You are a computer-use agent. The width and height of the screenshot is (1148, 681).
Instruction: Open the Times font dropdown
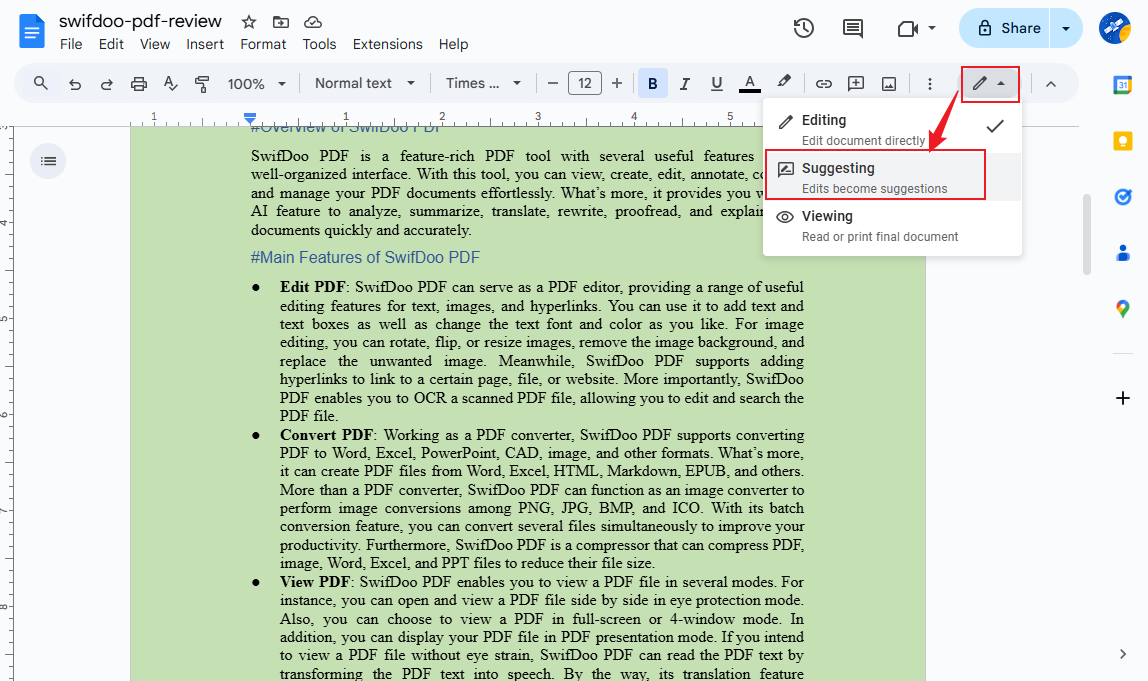pos(484,83)
